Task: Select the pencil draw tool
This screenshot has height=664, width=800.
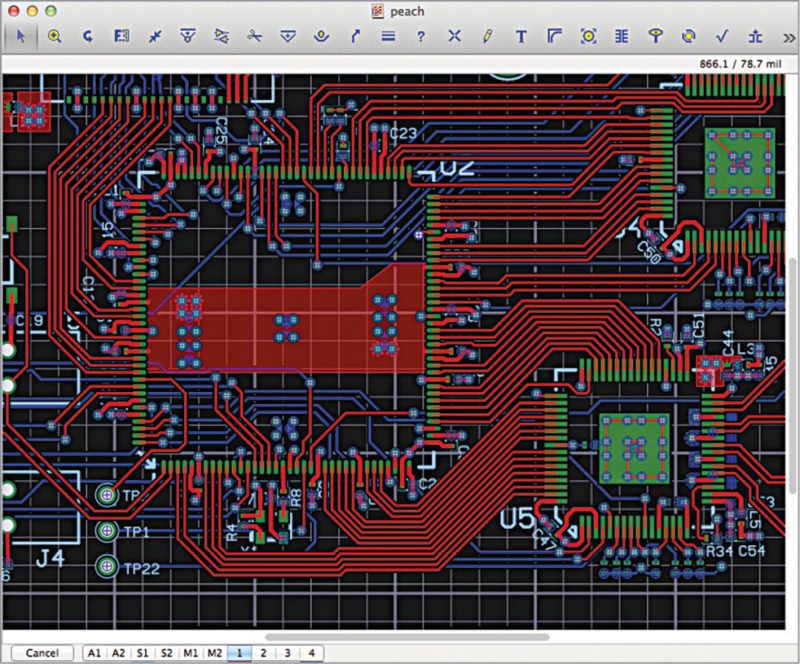Action: tap(487, 37)
